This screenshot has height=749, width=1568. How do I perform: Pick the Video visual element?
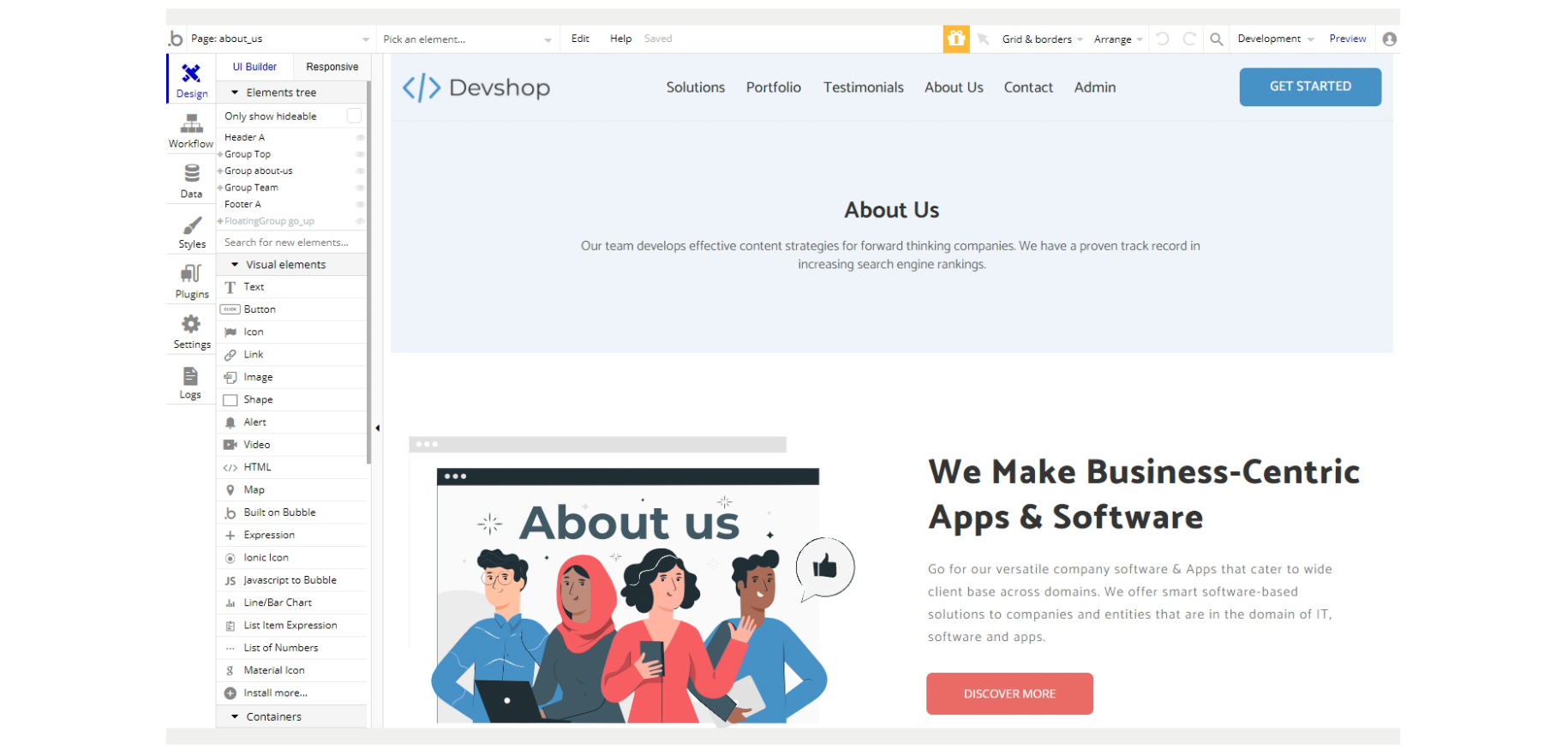(x=291, y=445)
